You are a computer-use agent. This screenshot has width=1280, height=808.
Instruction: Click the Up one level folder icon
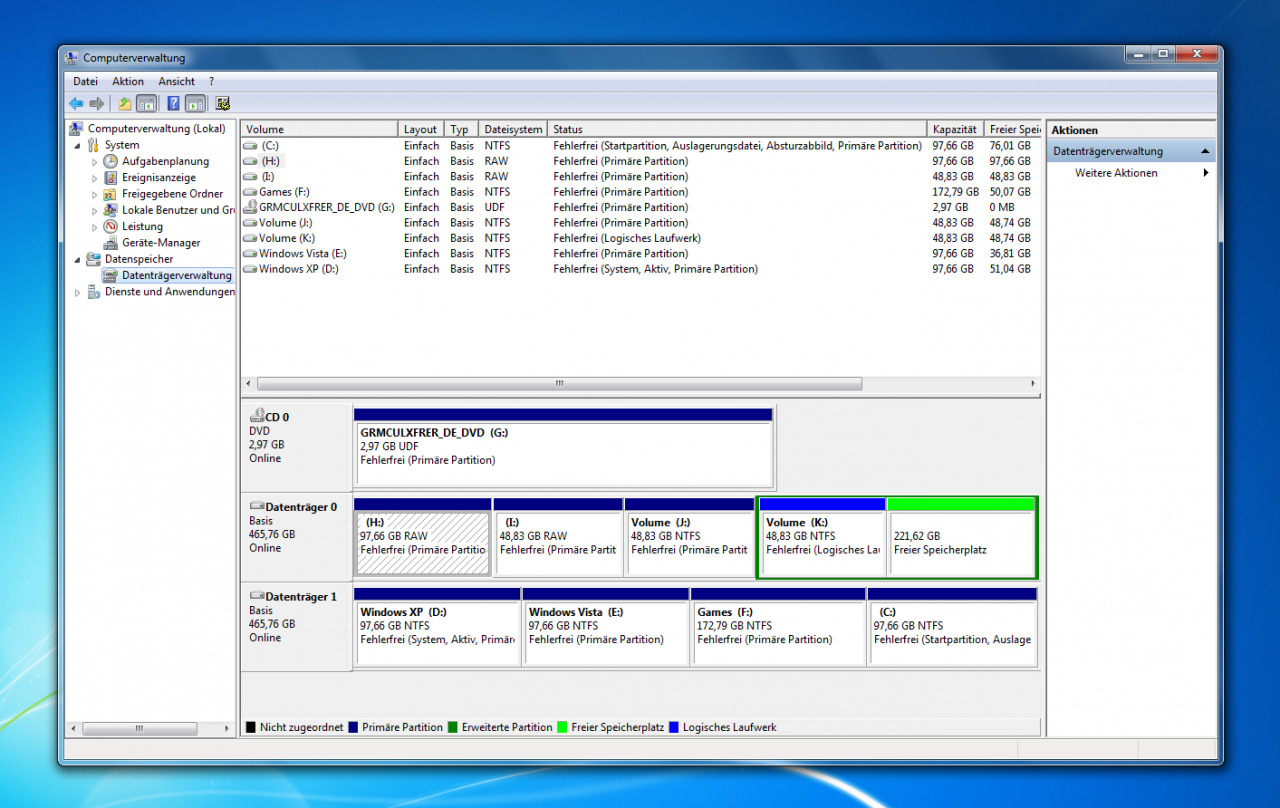(125, 103)
